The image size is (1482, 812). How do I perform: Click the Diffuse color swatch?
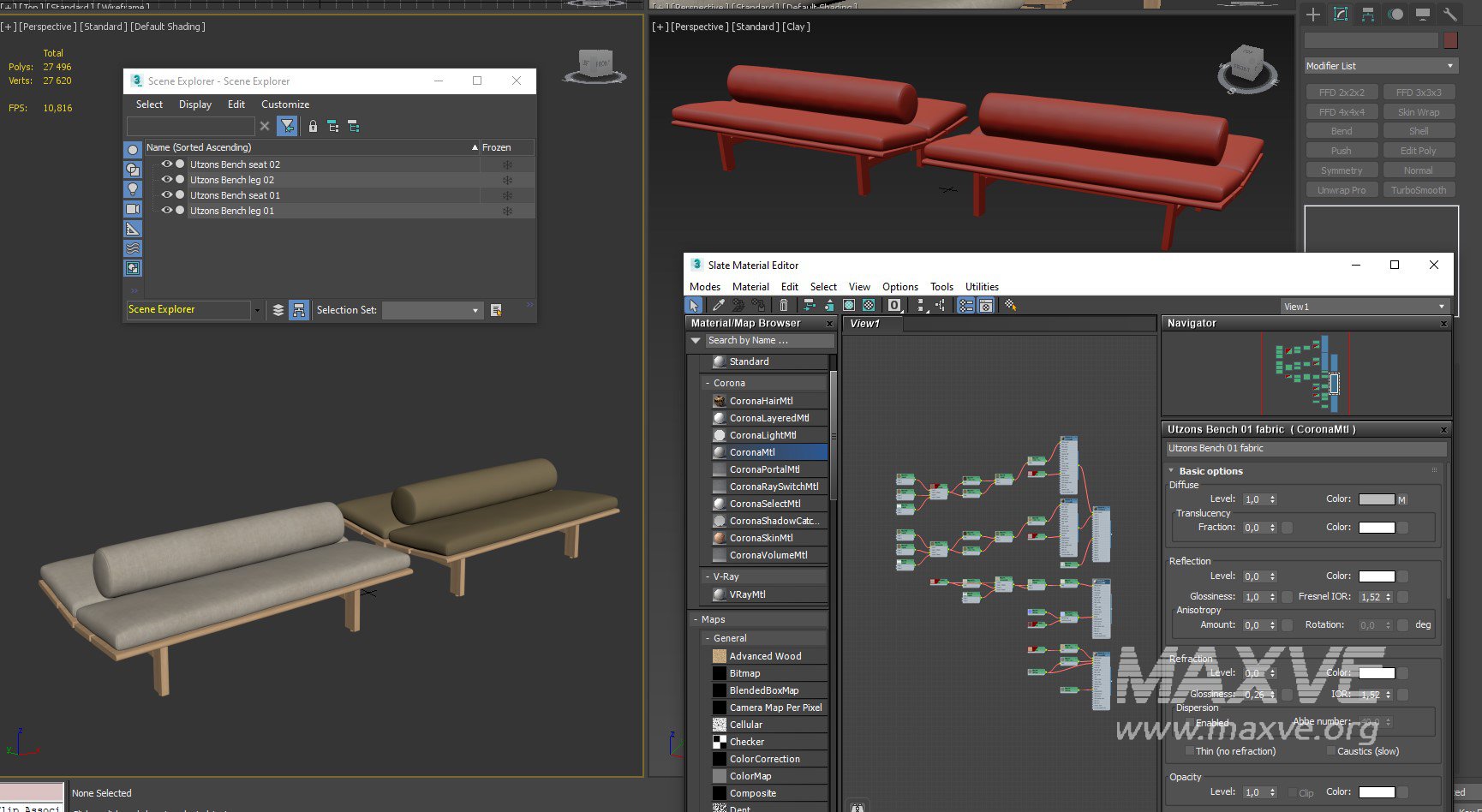tap(1376, 499)
